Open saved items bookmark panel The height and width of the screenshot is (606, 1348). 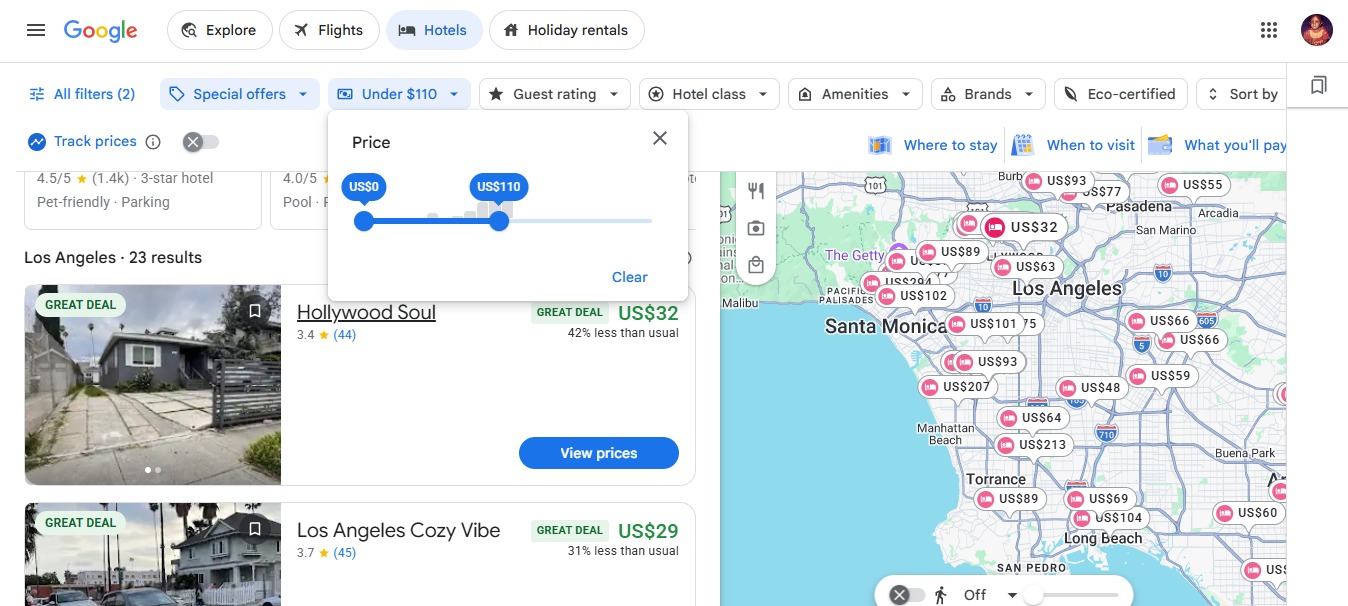1318,86
